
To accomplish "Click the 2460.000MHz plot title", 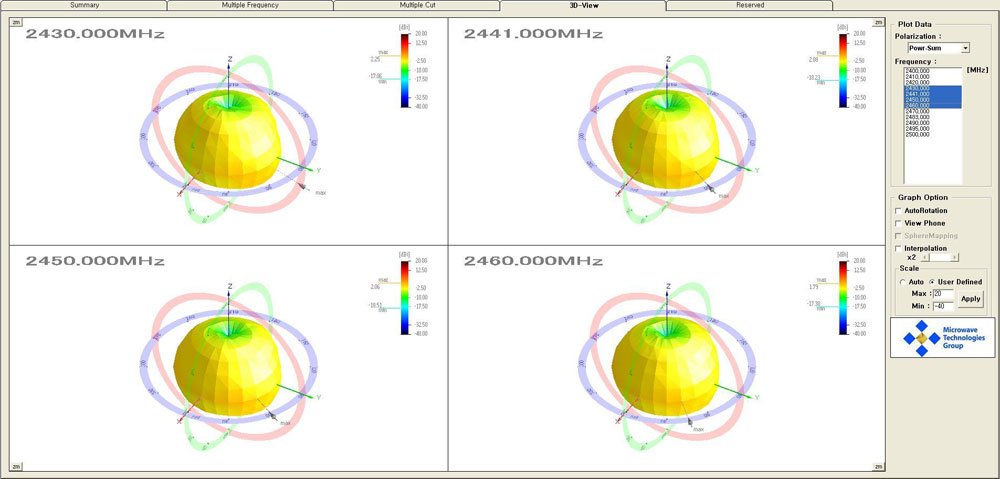I will [x=533, y=261].
